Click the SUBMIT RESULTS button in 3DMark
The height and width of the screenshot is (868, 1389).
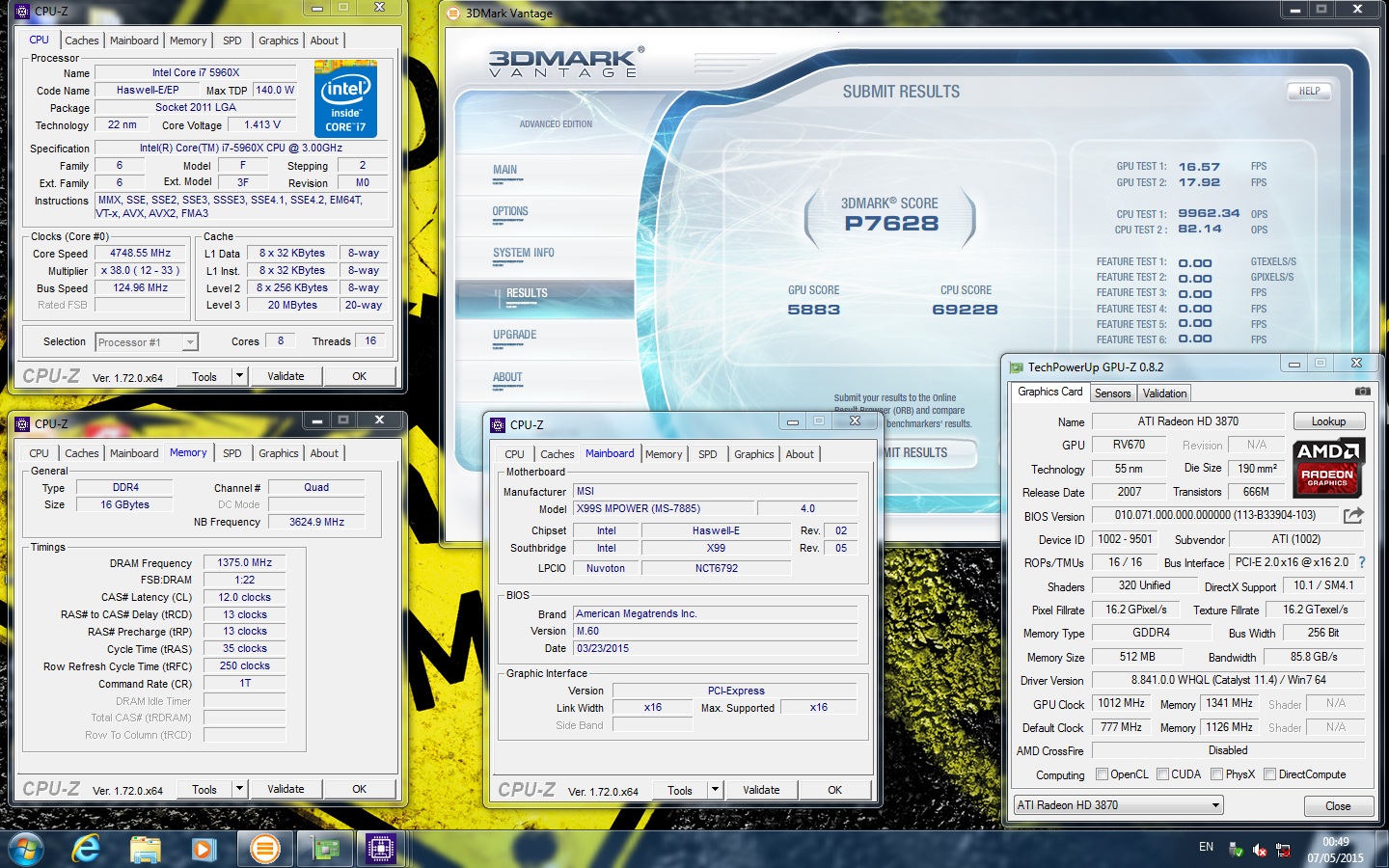click(x=922, y=453)
